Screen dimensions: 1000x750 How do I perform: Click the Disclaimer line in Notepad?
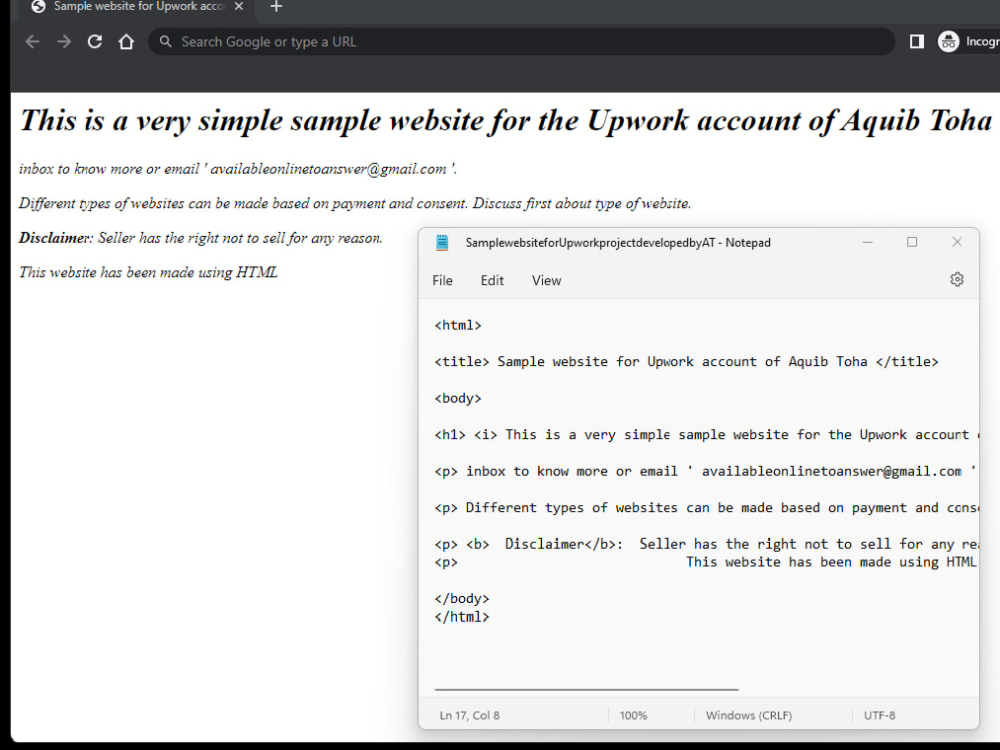pos(706,544)
